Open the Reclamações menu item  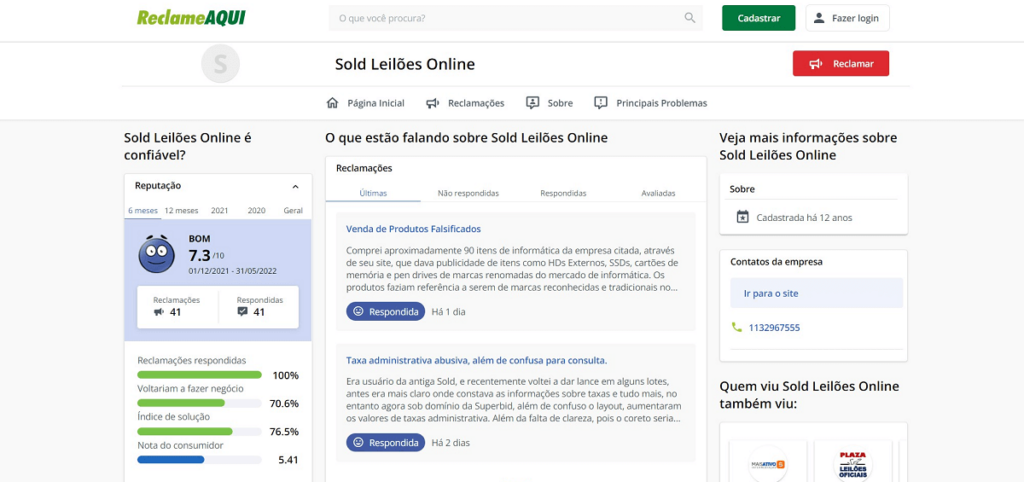click(x=465, y=103)
